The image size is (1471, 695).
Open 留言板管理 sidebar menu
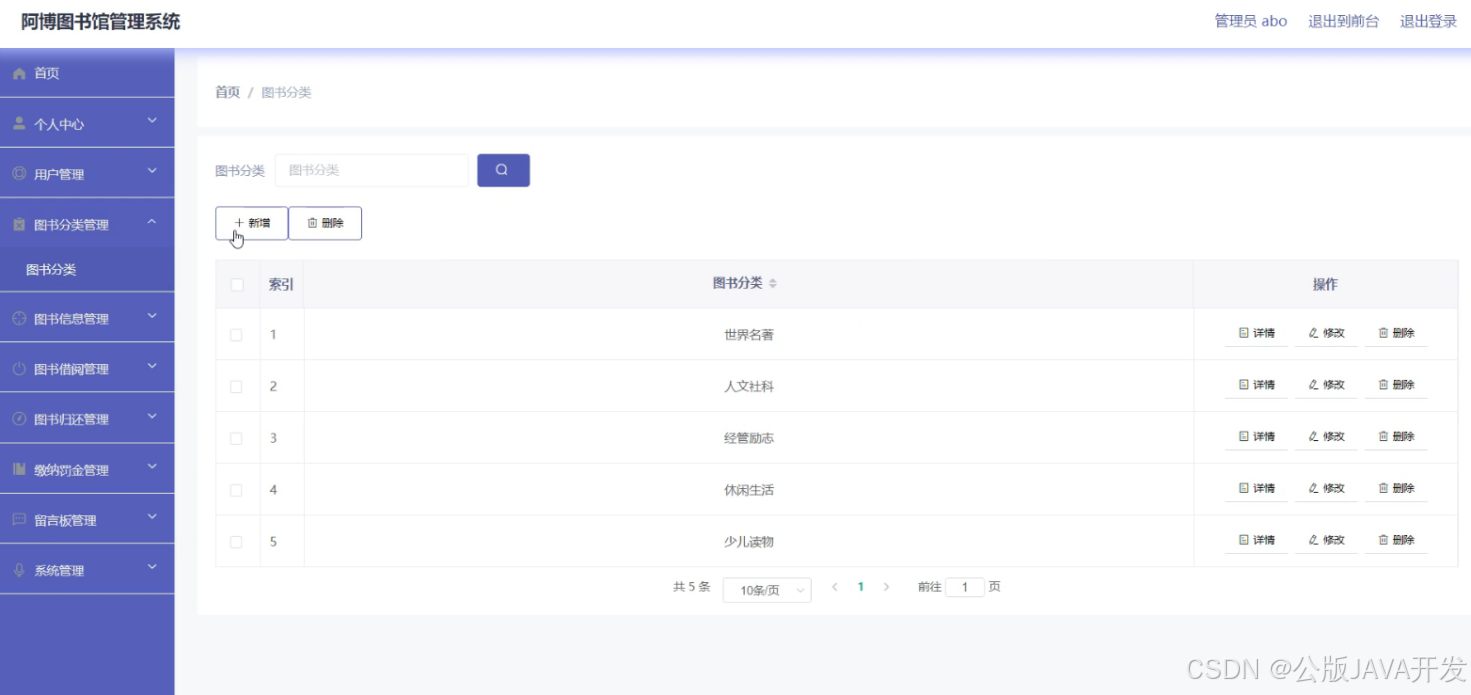tap(87, 520)
